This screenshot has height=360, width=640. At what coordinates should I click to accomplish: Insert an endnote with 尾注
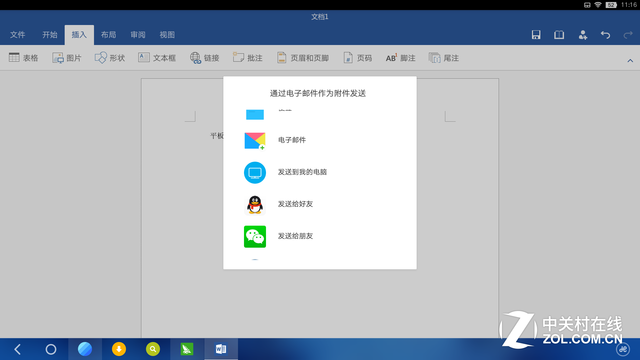click(x=444, y=58)
